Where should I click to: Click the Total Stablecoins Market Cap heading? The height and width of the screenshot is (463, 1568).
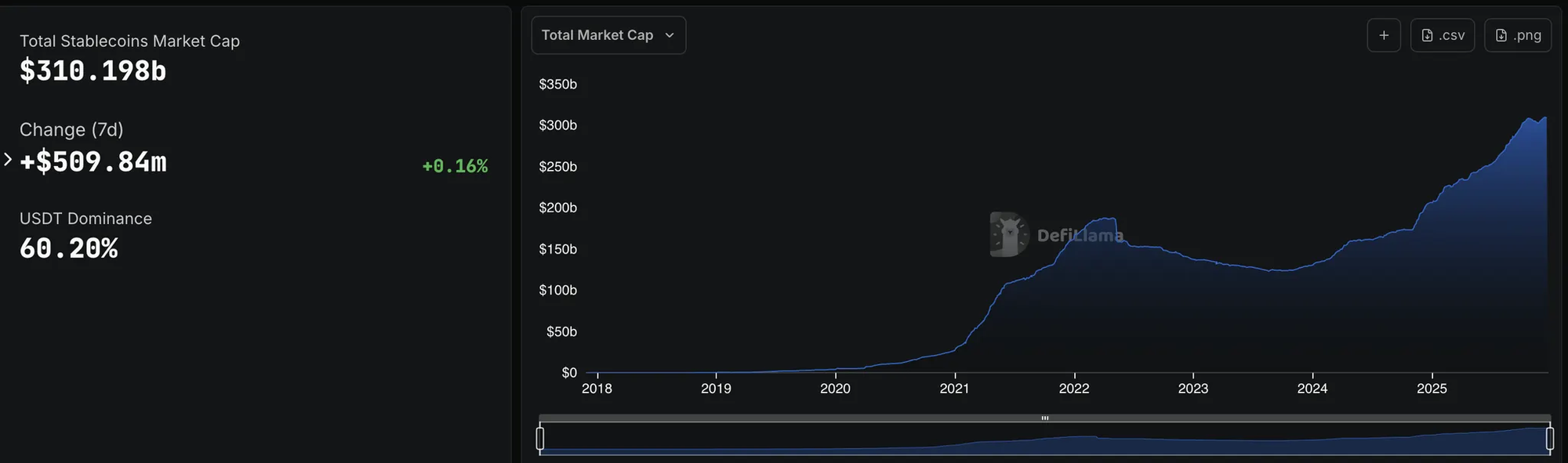pos(129,42)
